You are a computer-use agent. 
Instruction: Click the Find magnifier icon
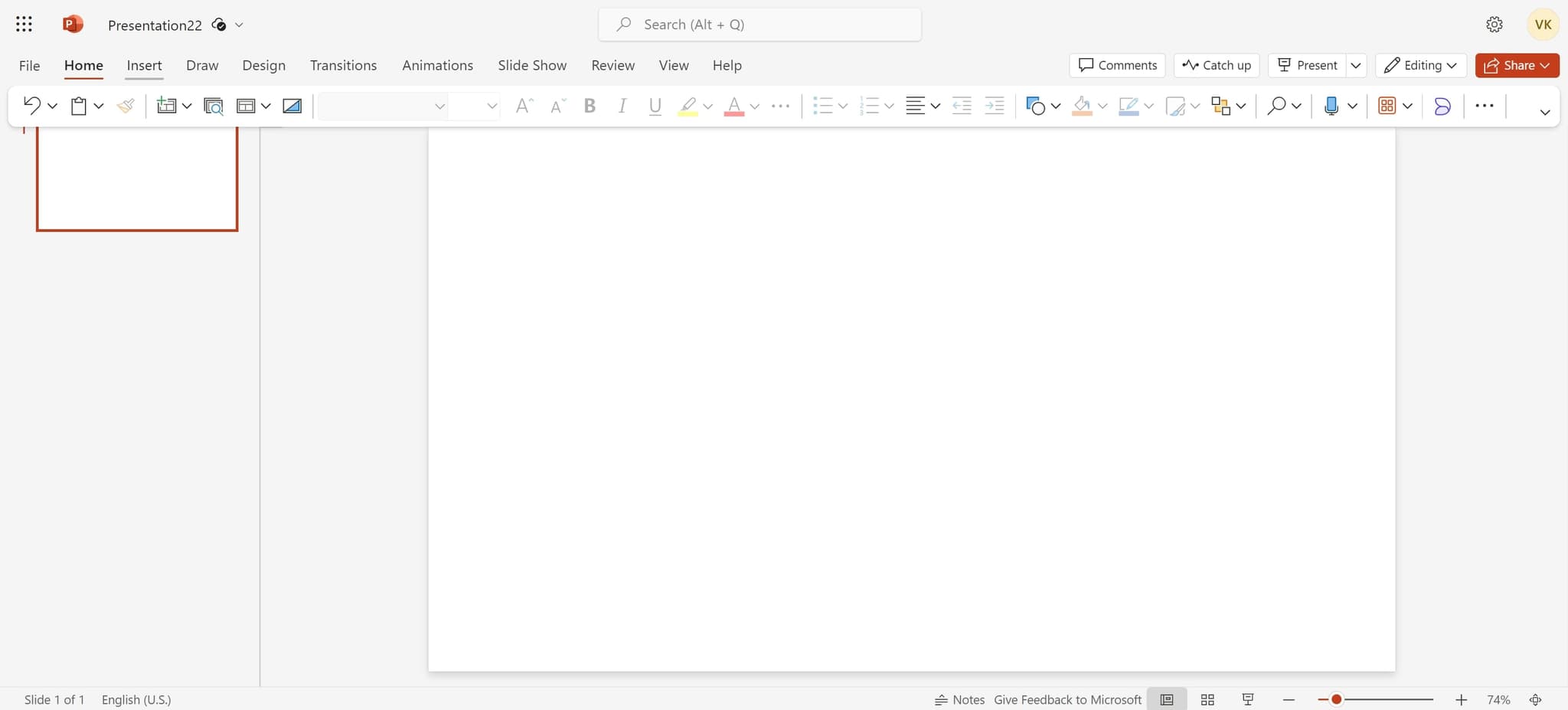point(1277,106)
